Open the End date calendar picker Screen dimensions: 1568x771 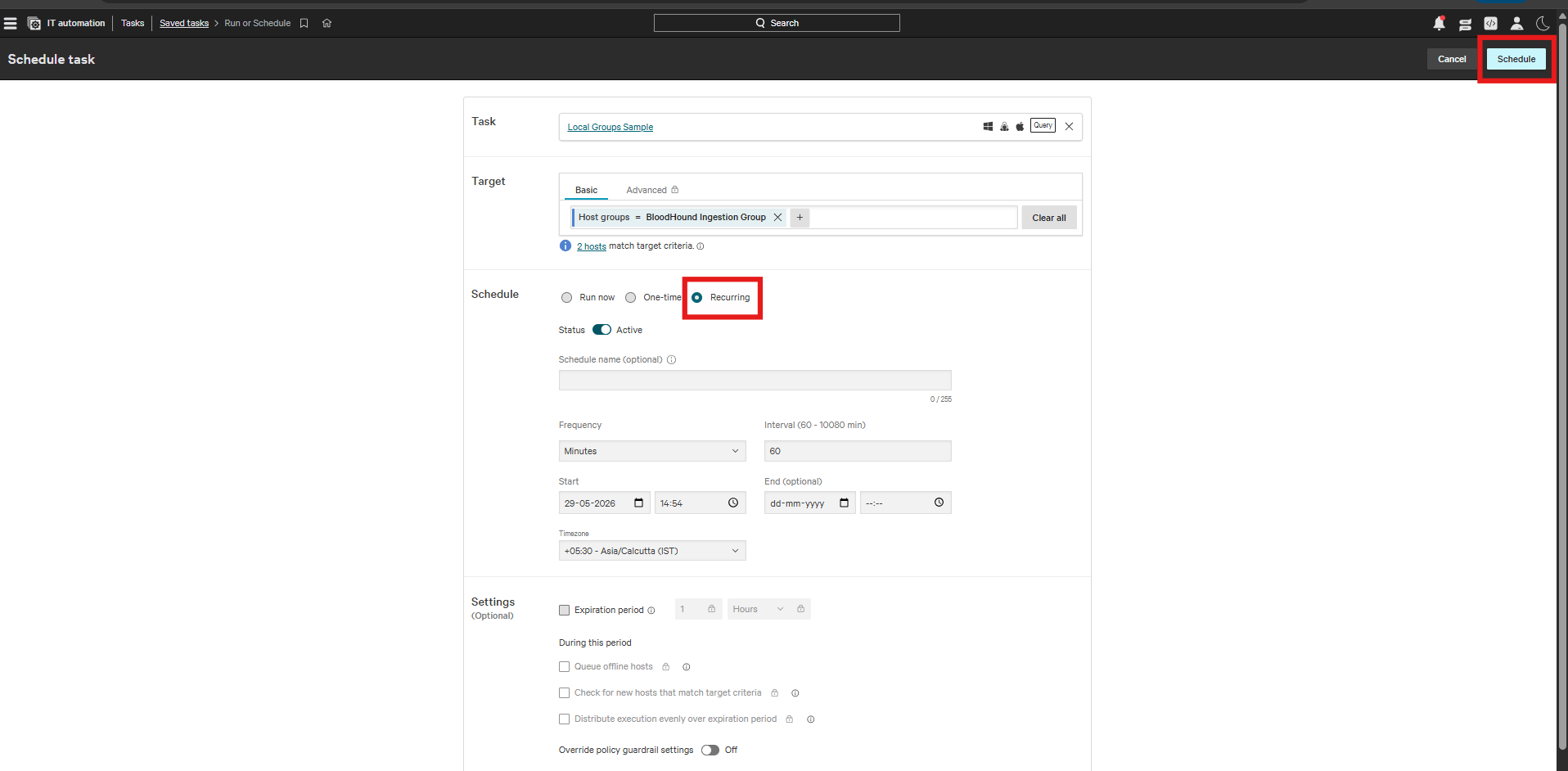844,503
